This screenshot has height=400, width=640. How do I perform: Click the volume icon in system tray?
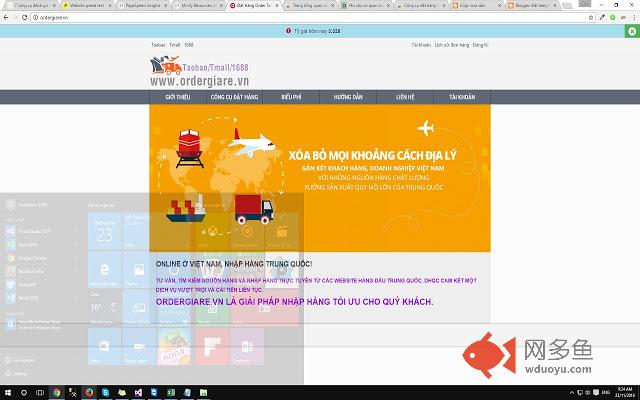(x=588, y=393)
